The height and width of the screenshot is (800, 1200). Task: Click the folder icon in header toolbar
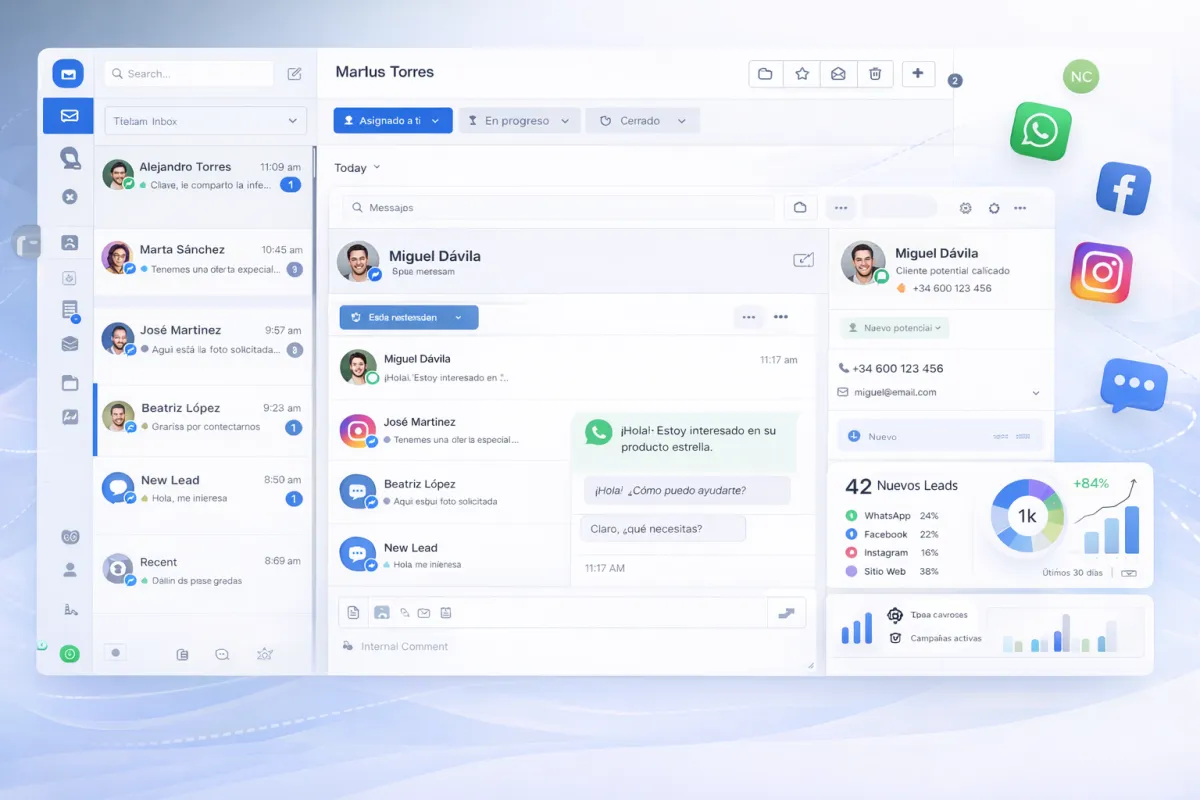pos(765,73)
